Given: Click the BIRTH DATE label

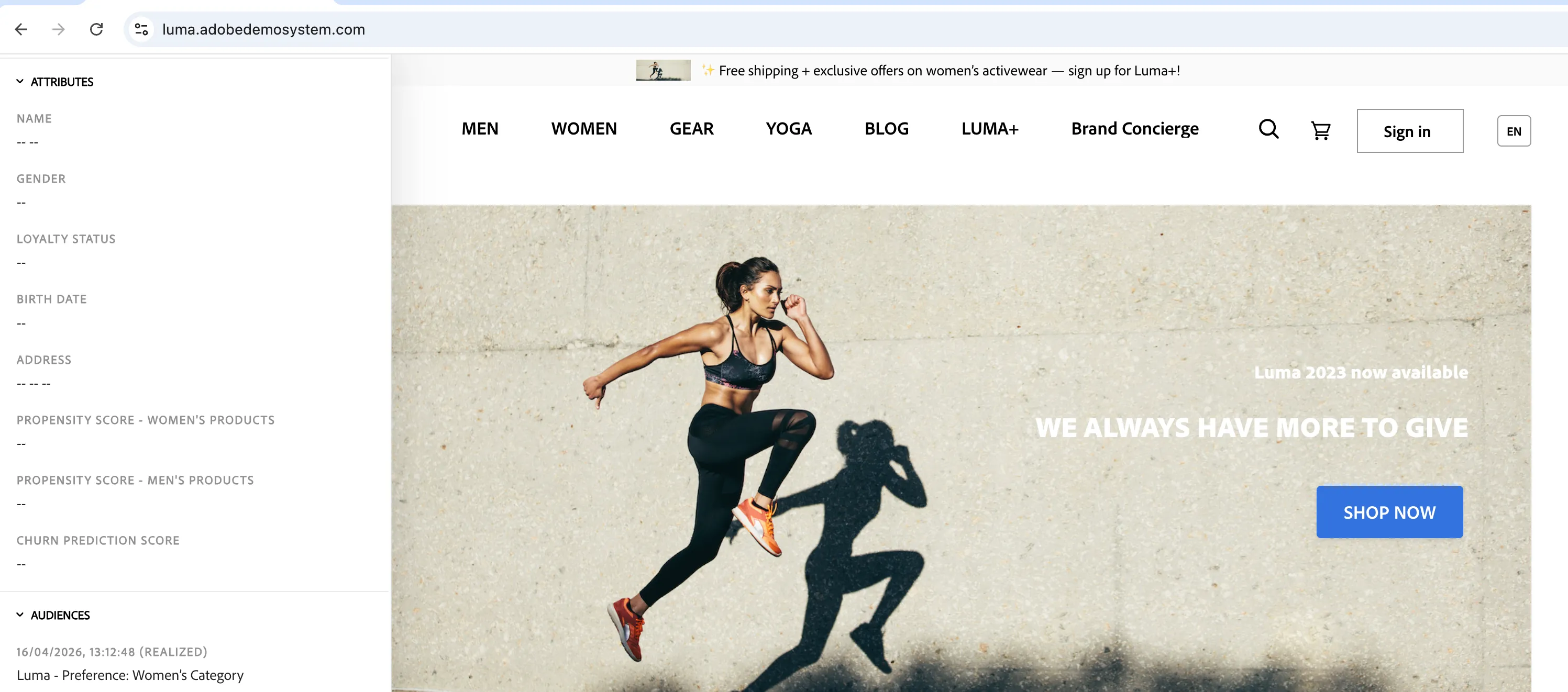Looking at the screenshot, I should point(51,299).
